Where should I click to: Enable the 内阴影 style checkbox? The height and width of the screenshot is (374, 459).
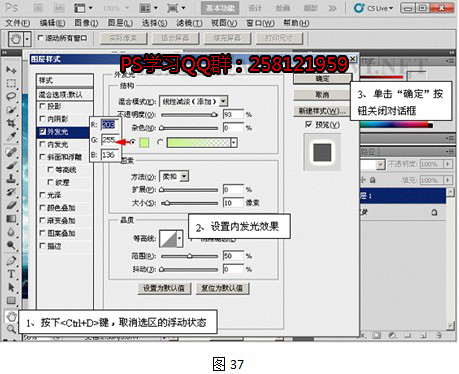(42, 119)
